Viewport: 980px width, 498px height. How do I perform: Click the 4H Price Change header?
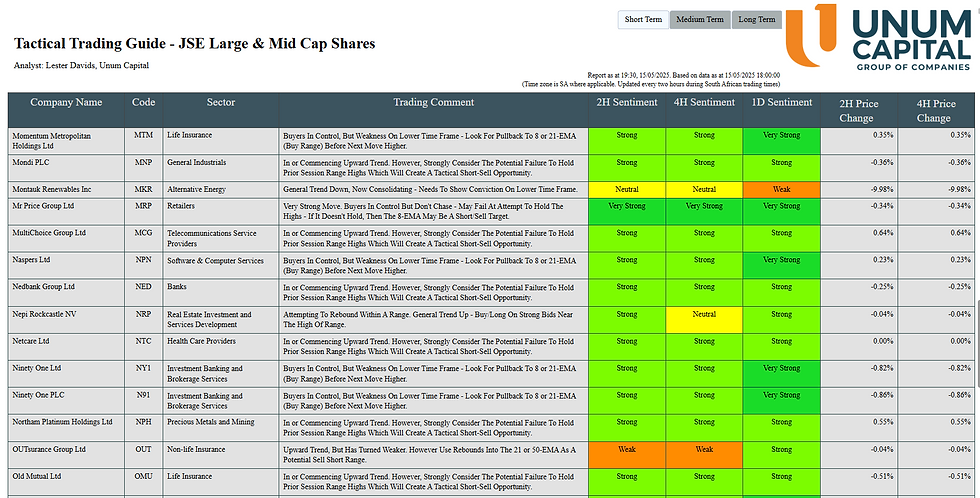click(936, 111)
